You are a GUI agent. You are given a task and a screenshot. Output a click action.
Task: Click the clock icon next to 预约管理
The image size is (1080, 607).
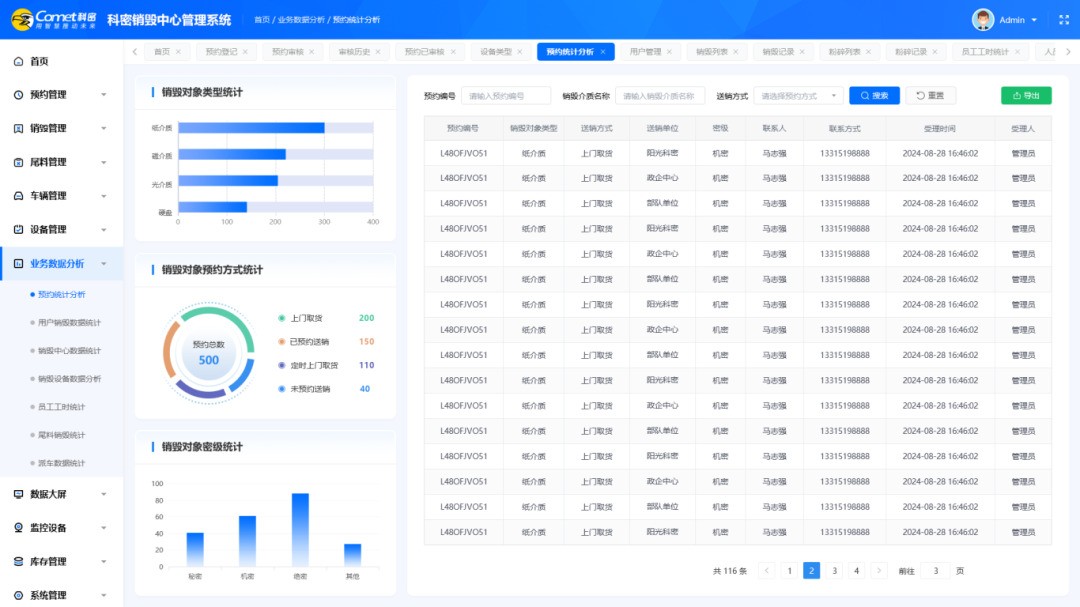pyautogui.click(x=19, y=95)
